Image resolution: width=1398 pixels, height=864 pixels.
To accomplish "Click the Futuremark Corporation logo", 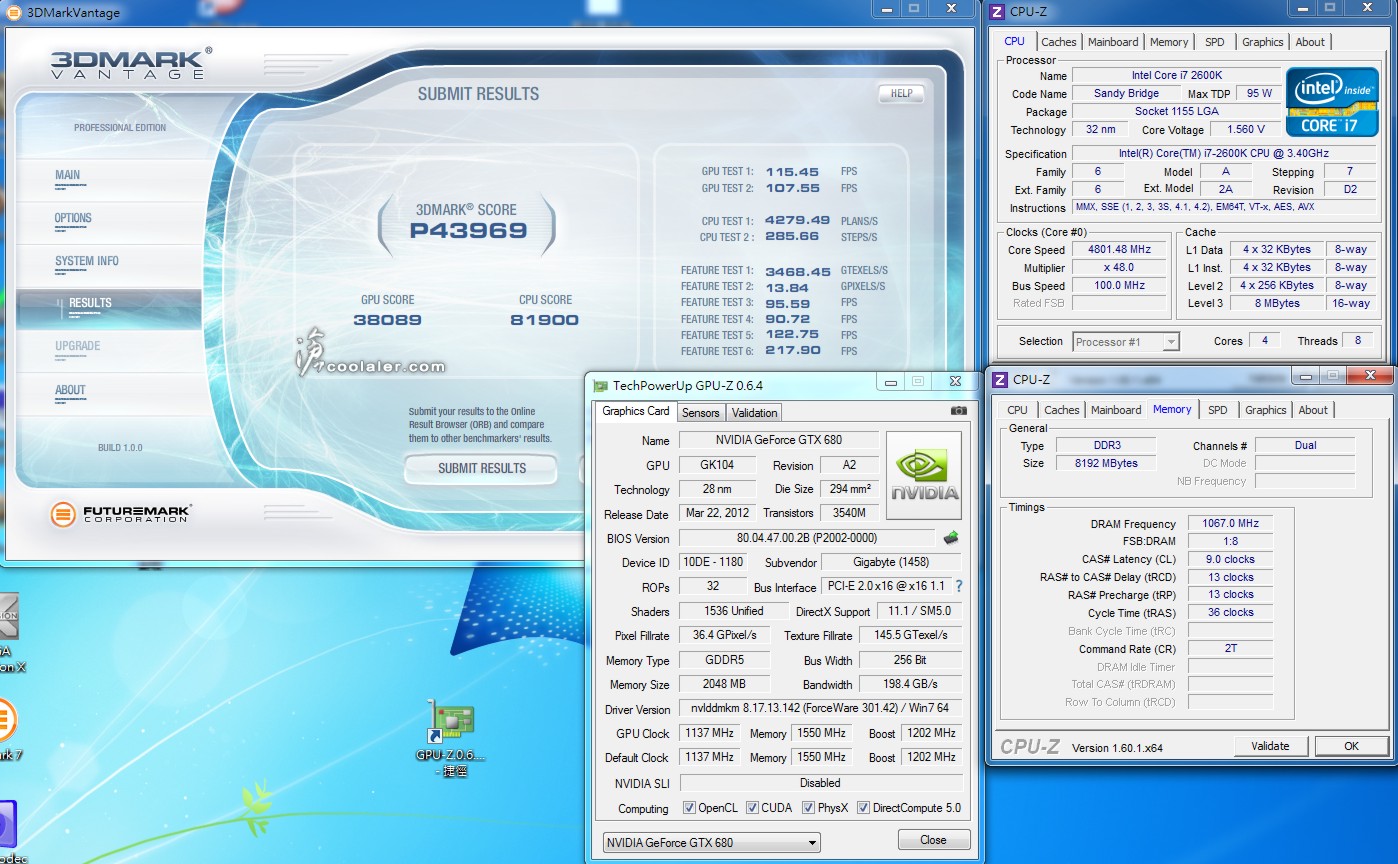I will coord(120,515).
